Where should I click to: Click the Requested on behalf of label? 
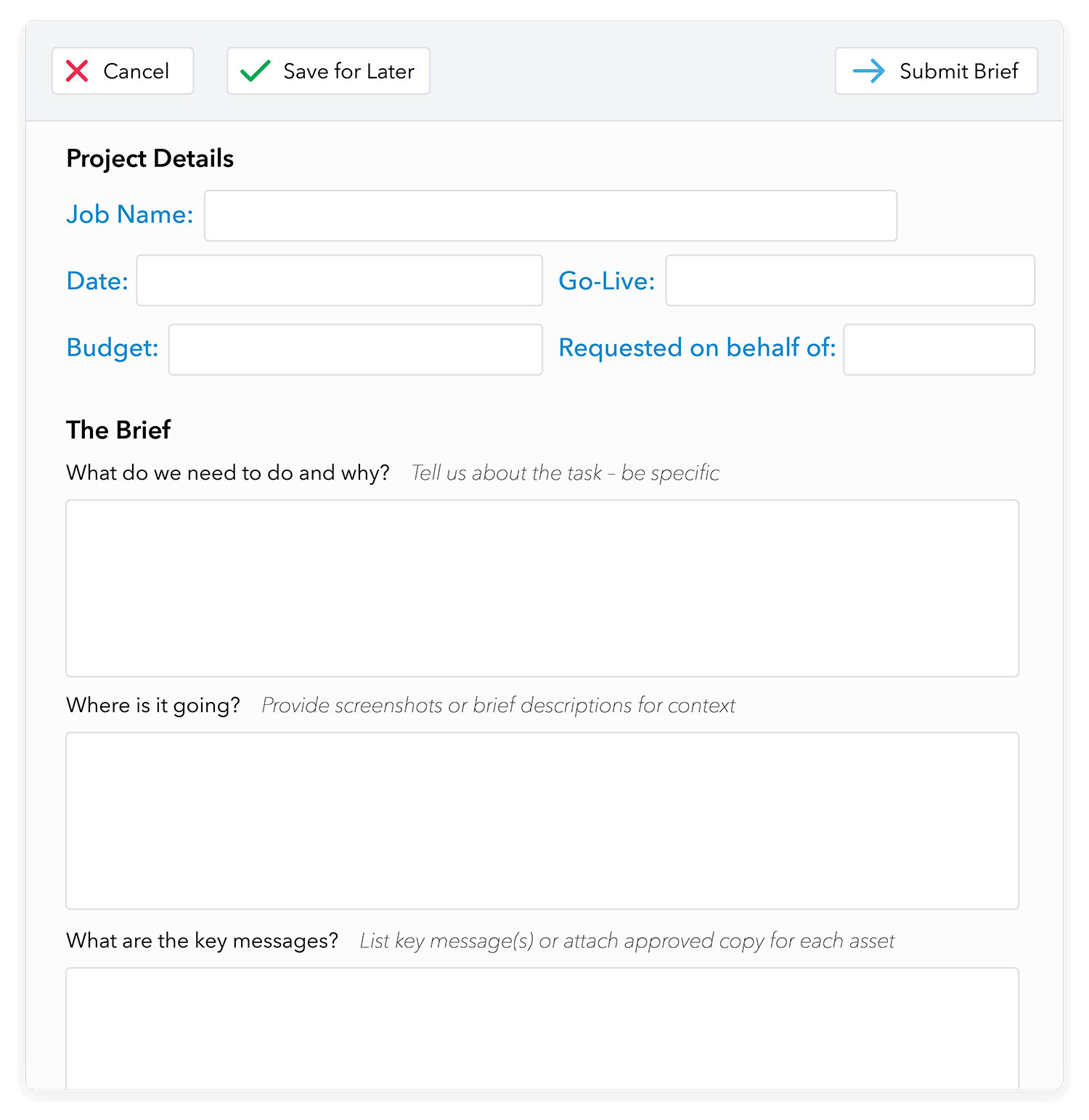pyautogui.click(x=697, y=348)
